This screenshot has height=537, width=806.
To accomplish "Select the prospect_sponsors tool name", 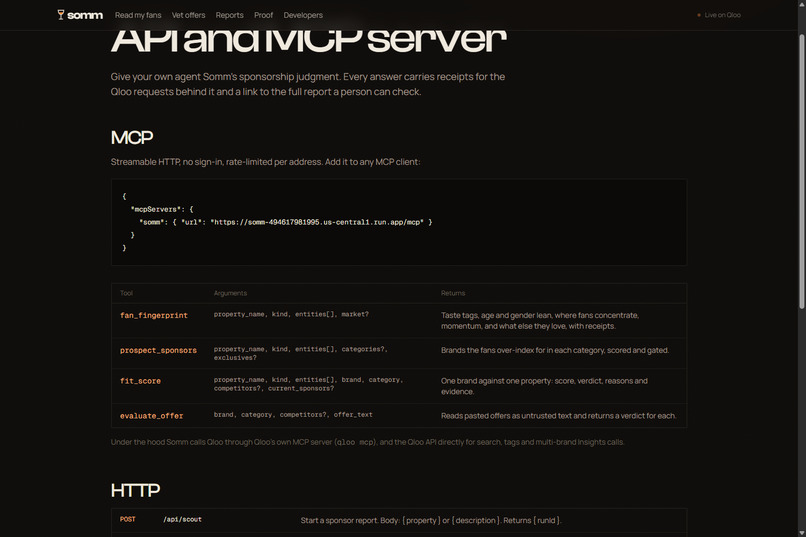I will (158, 350).
